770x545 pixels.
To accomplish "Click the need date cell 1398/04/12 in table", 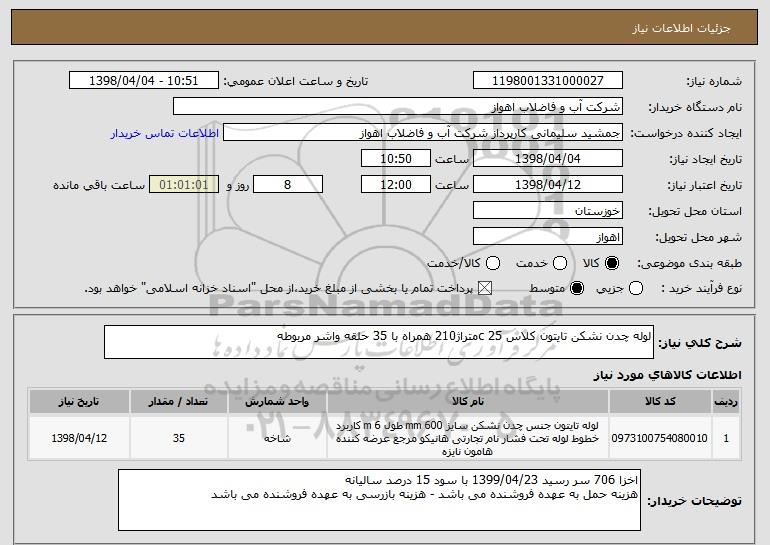I will click(x=79, y=438).
